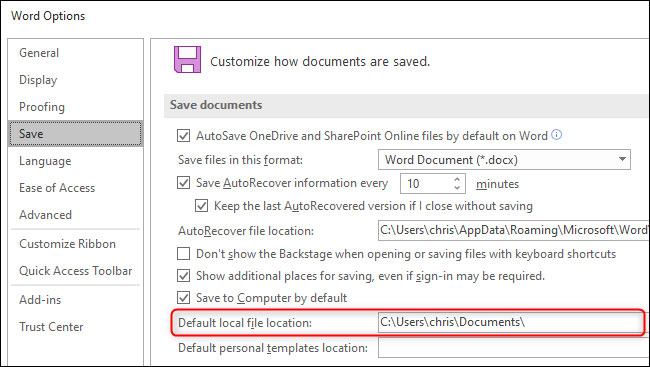Toggle Save to Computer by default checkbox

[184, 298]
